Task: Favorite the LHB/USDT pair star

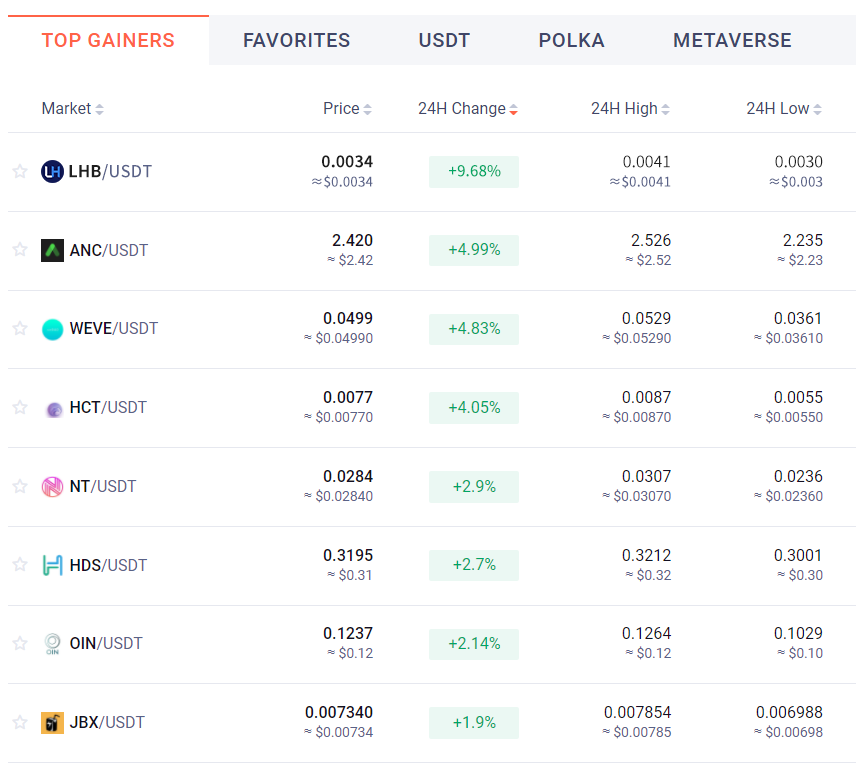Action: 20,171
